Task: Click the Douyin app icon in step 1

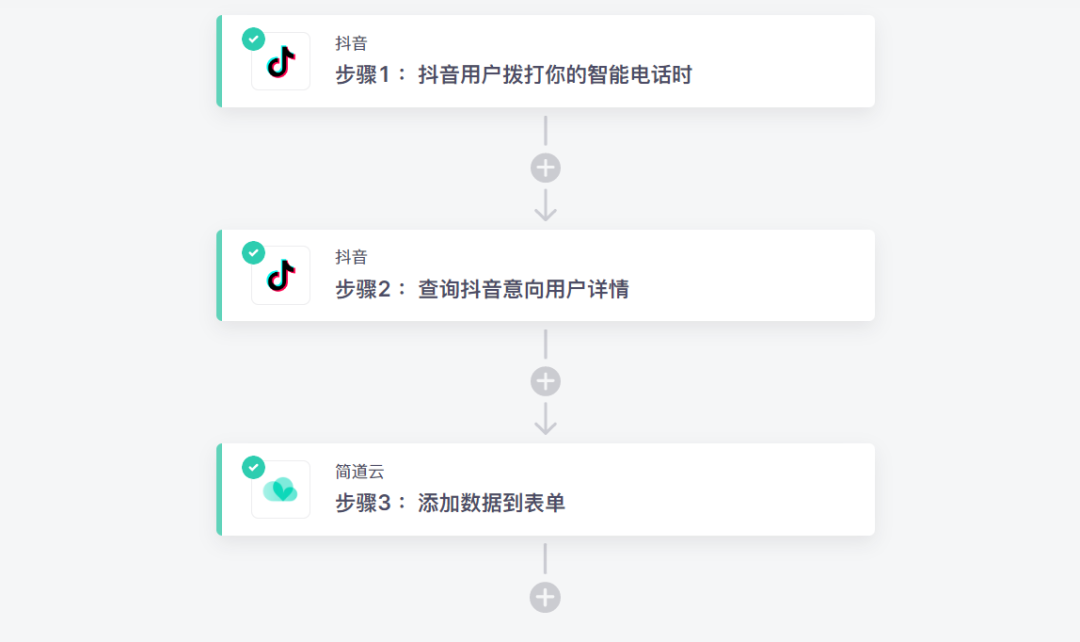Action: (281, 62)
